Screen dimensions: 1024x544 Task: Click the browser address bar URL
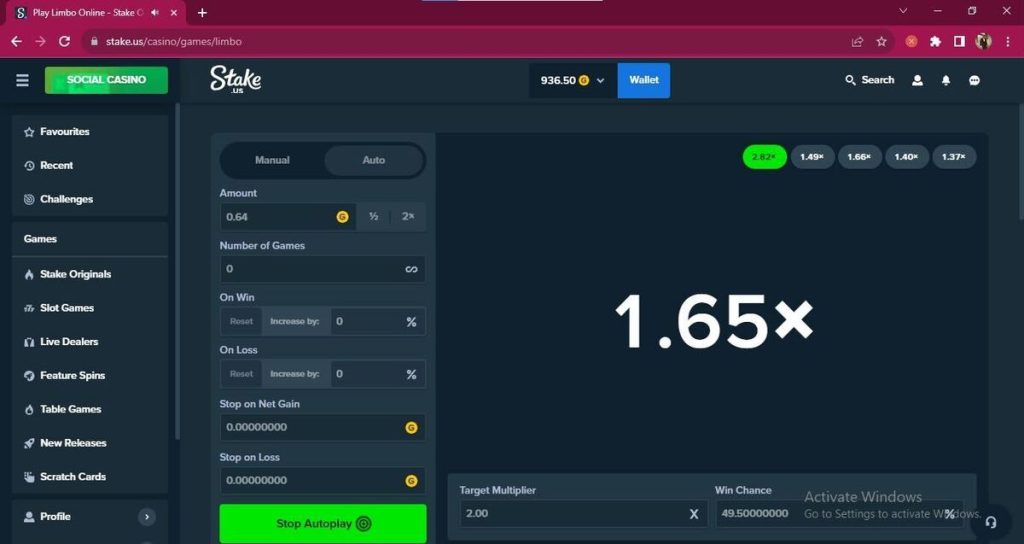(x=174, y=41)
